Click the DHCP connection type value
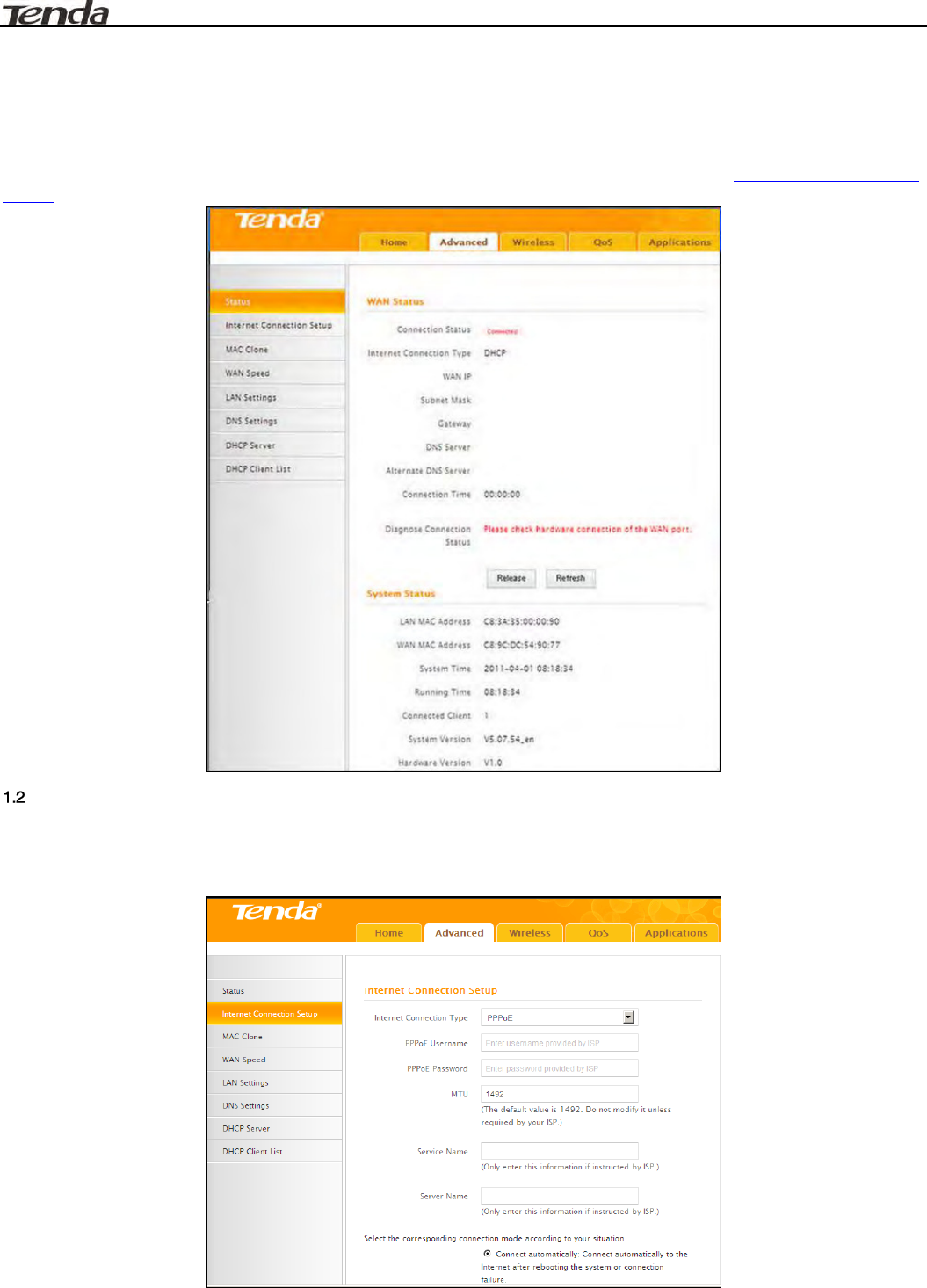Image resolution: width=927 pixels, height=1288 pixels. pyautogui.click(x=495, y=353)
